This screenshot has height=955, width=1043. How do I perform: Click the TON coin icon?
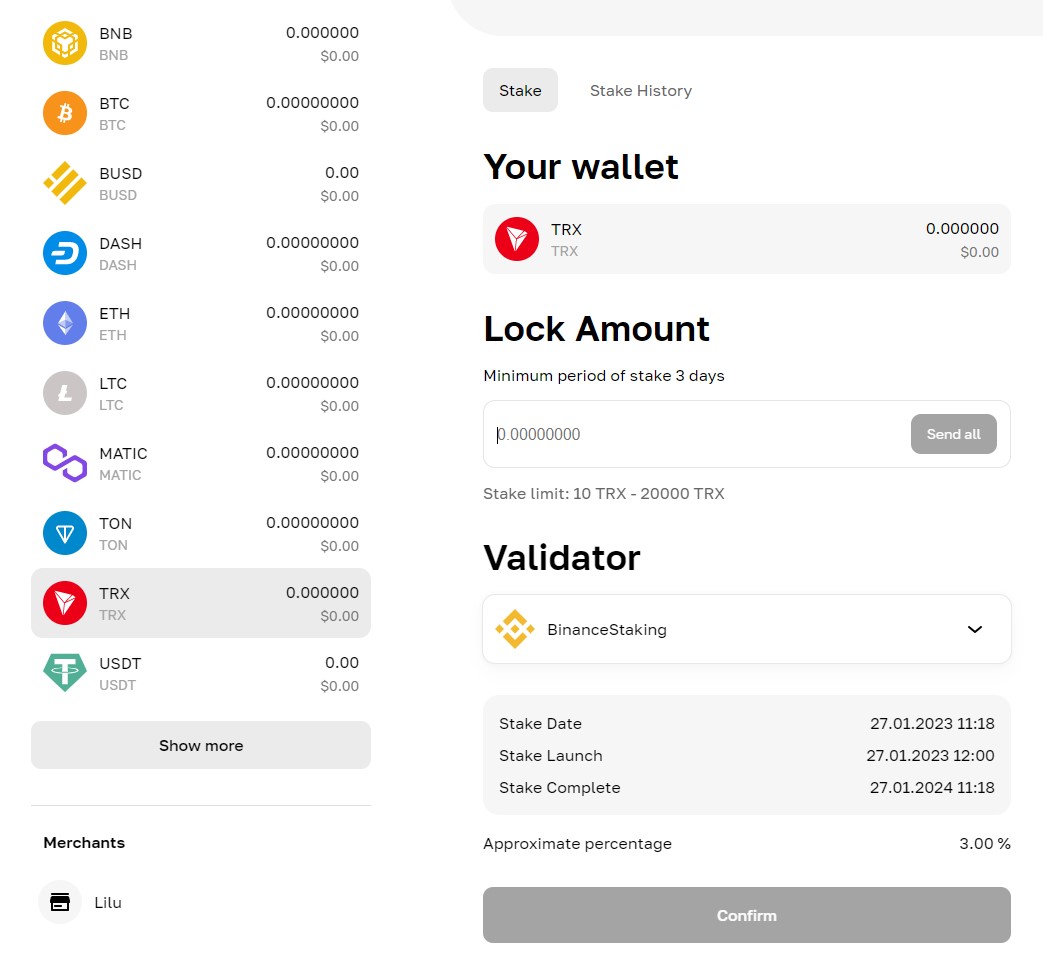click(x=65, y=533)
